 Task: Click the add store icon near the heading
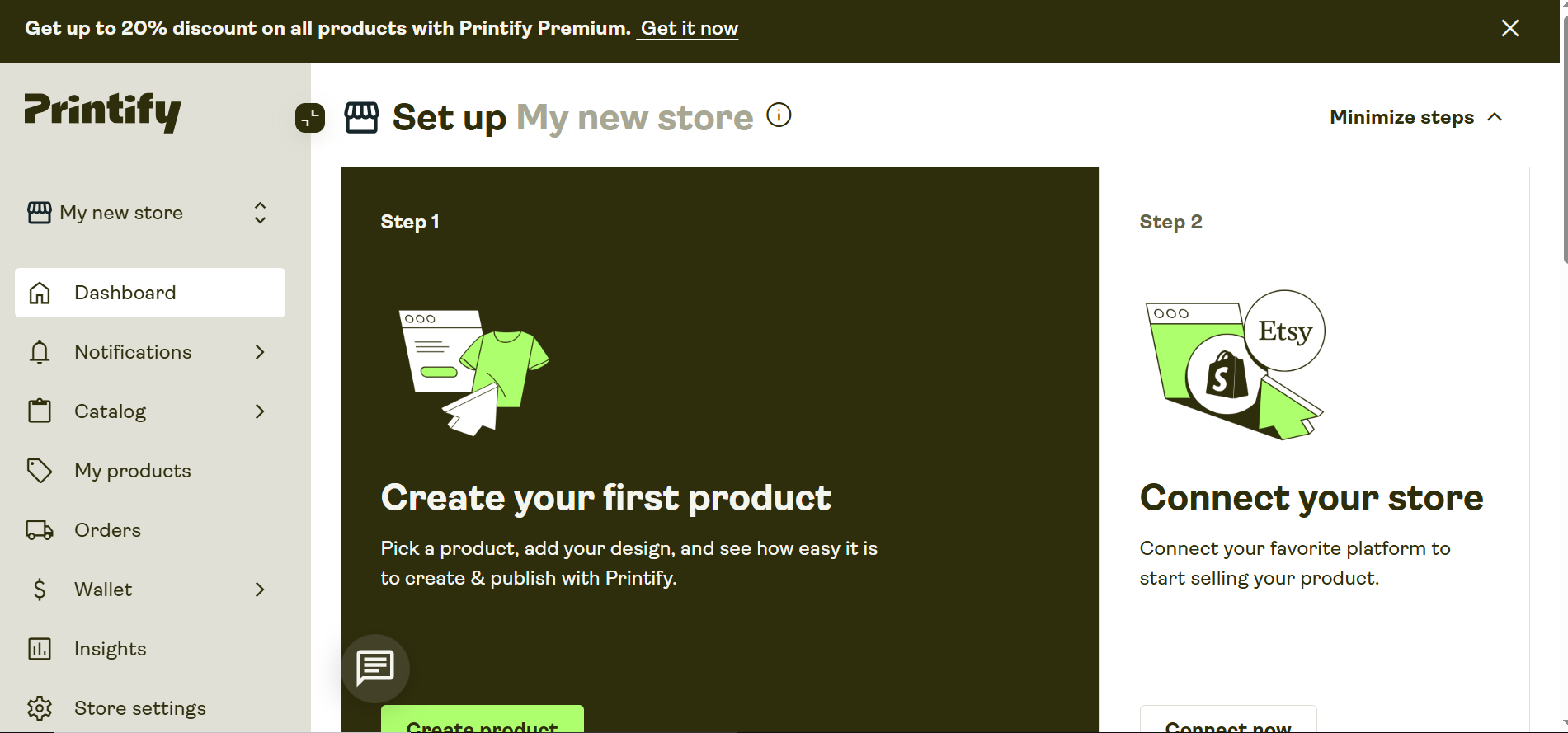309,118
